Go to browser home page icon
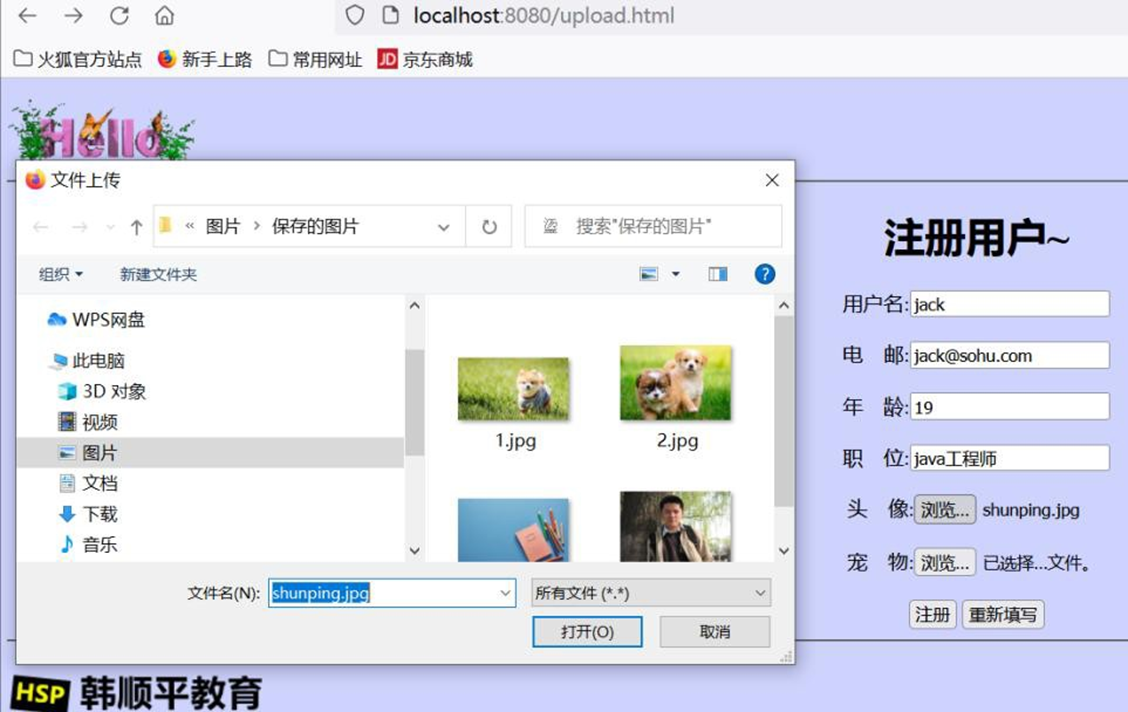Screen dimensions: 1128x712 [164, 16]
